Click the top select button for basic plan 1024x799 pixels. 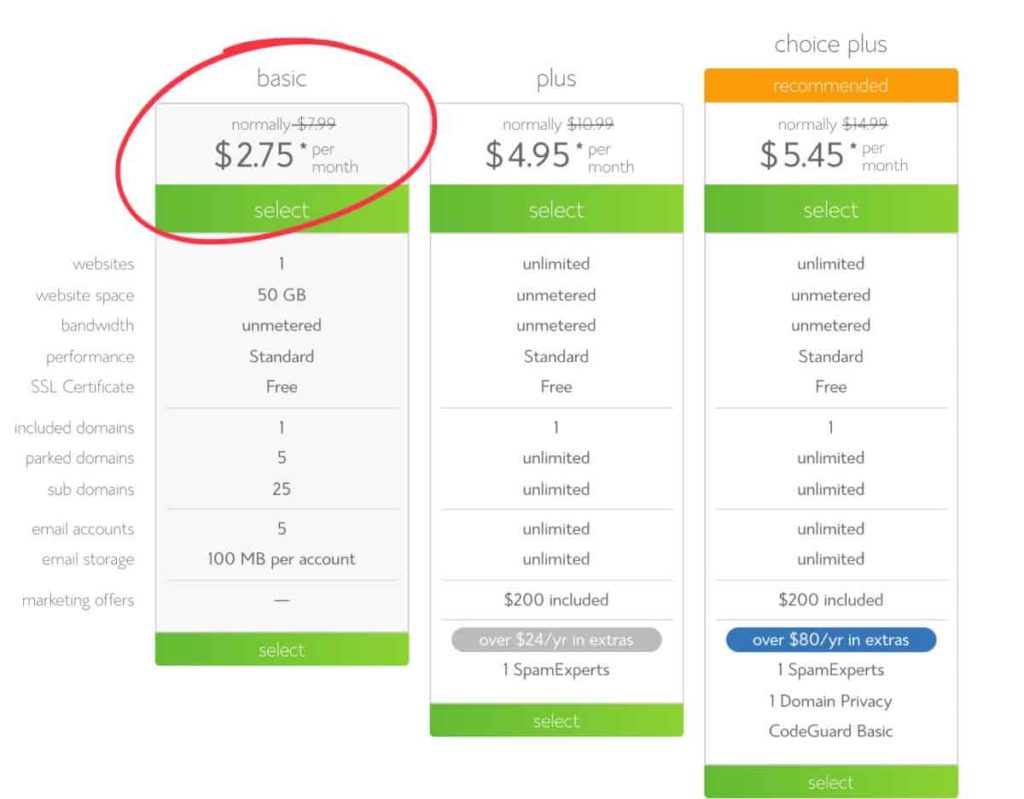pyautogui.click(x=281, y=210)
